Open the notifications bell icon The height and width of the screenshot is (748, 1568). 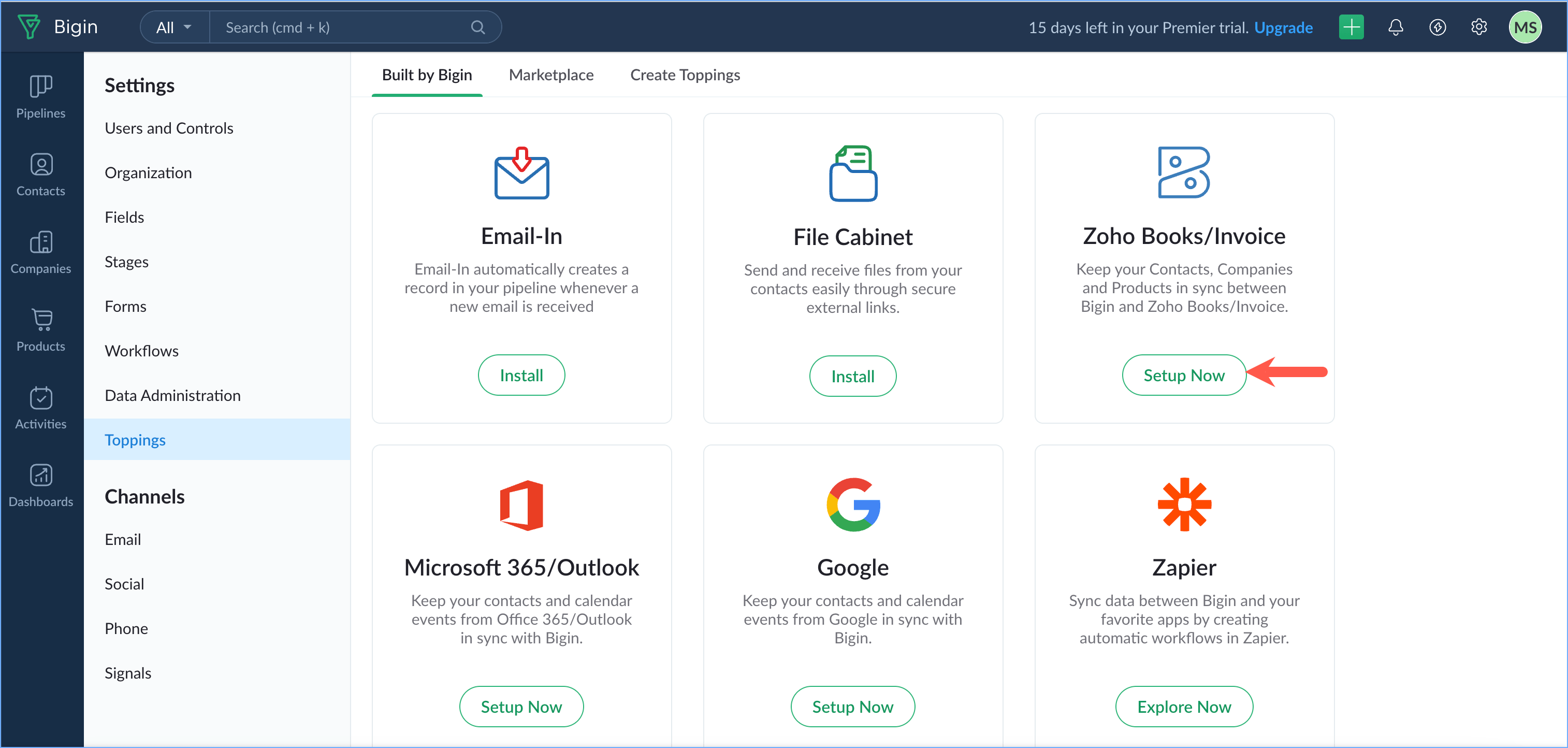(1395, 27)
